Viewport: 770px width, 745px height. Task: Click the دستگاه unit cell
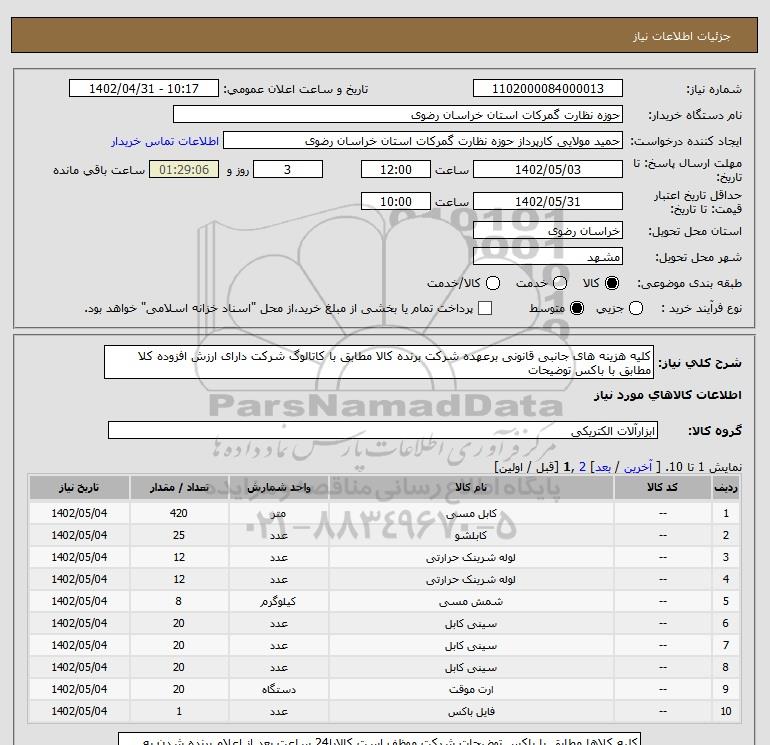[x=278, y=690]
